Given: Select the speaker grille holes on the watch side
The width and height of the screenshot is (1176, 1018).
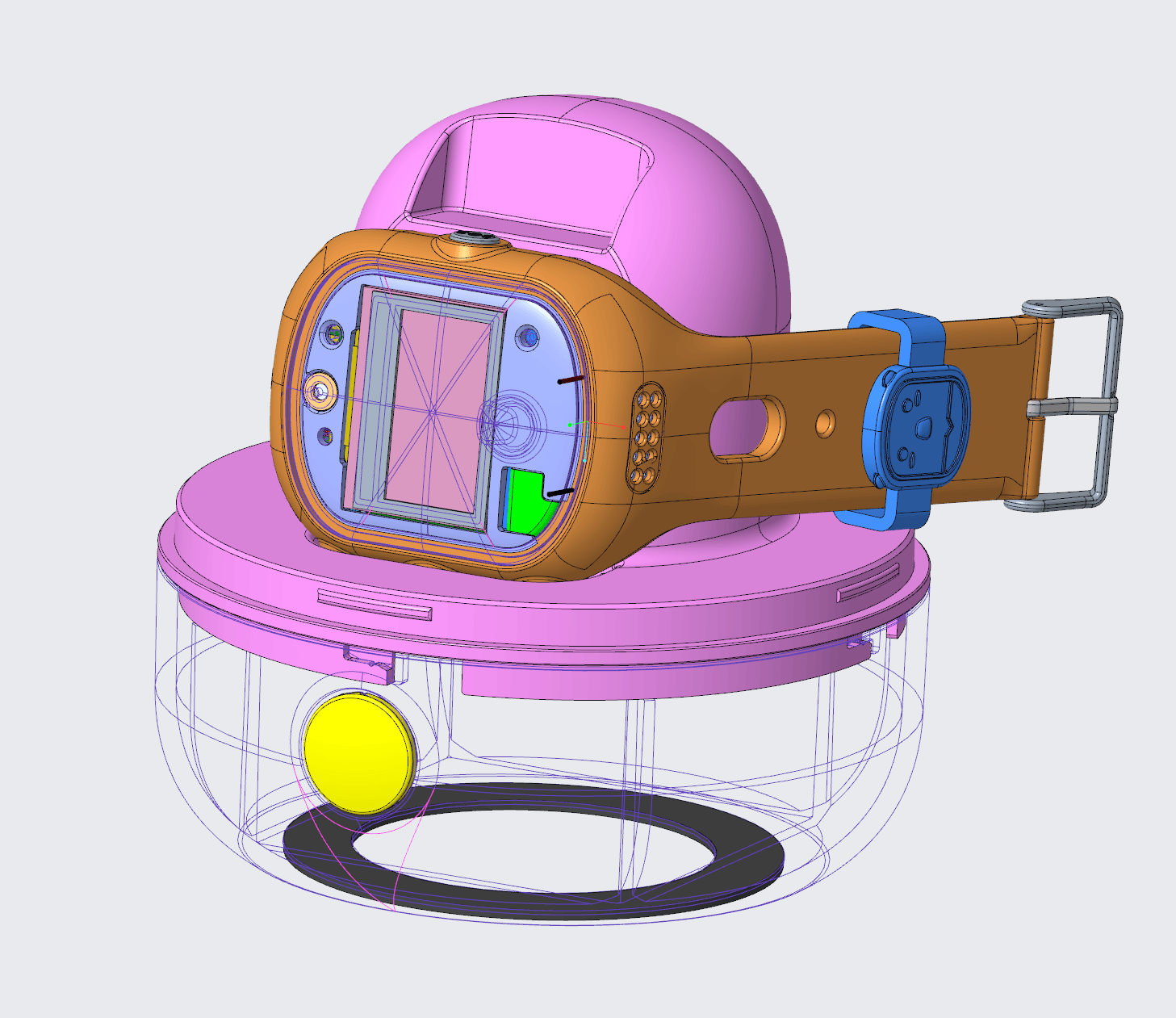Looking at the screenshot, I should point(648,438).
